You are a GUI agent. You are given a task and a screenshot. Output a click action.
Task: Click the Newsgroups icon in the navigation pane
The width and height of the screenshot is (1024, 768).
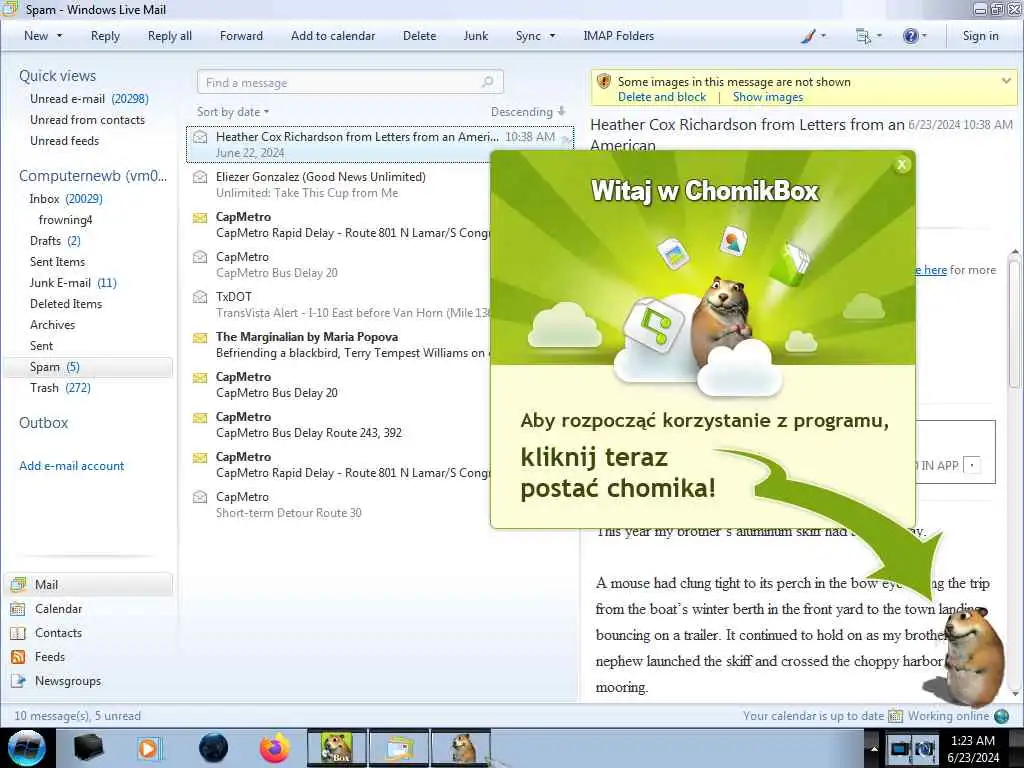18,681
